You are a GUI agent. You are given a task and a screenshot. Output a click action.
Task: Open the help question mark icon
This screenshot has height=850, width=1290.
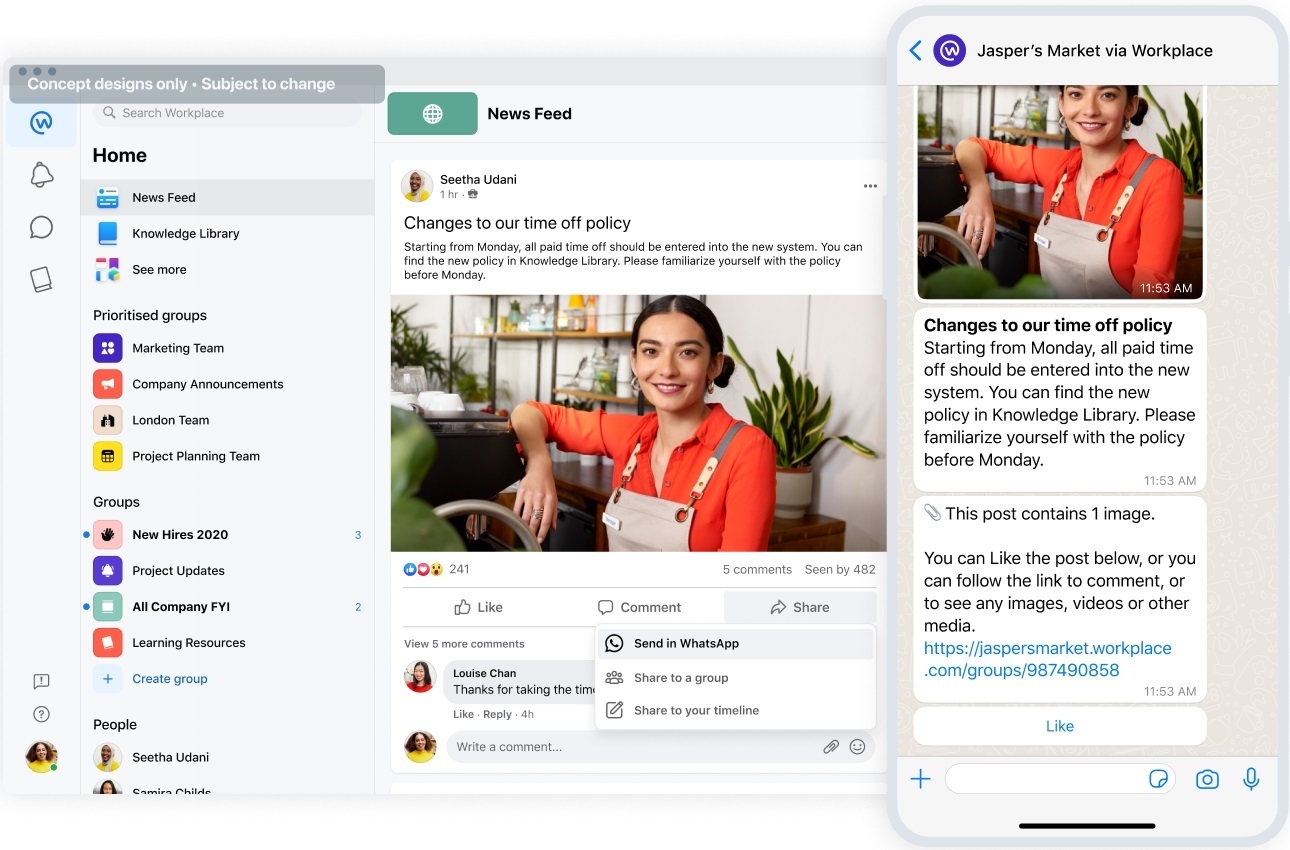tap(41, 714)
